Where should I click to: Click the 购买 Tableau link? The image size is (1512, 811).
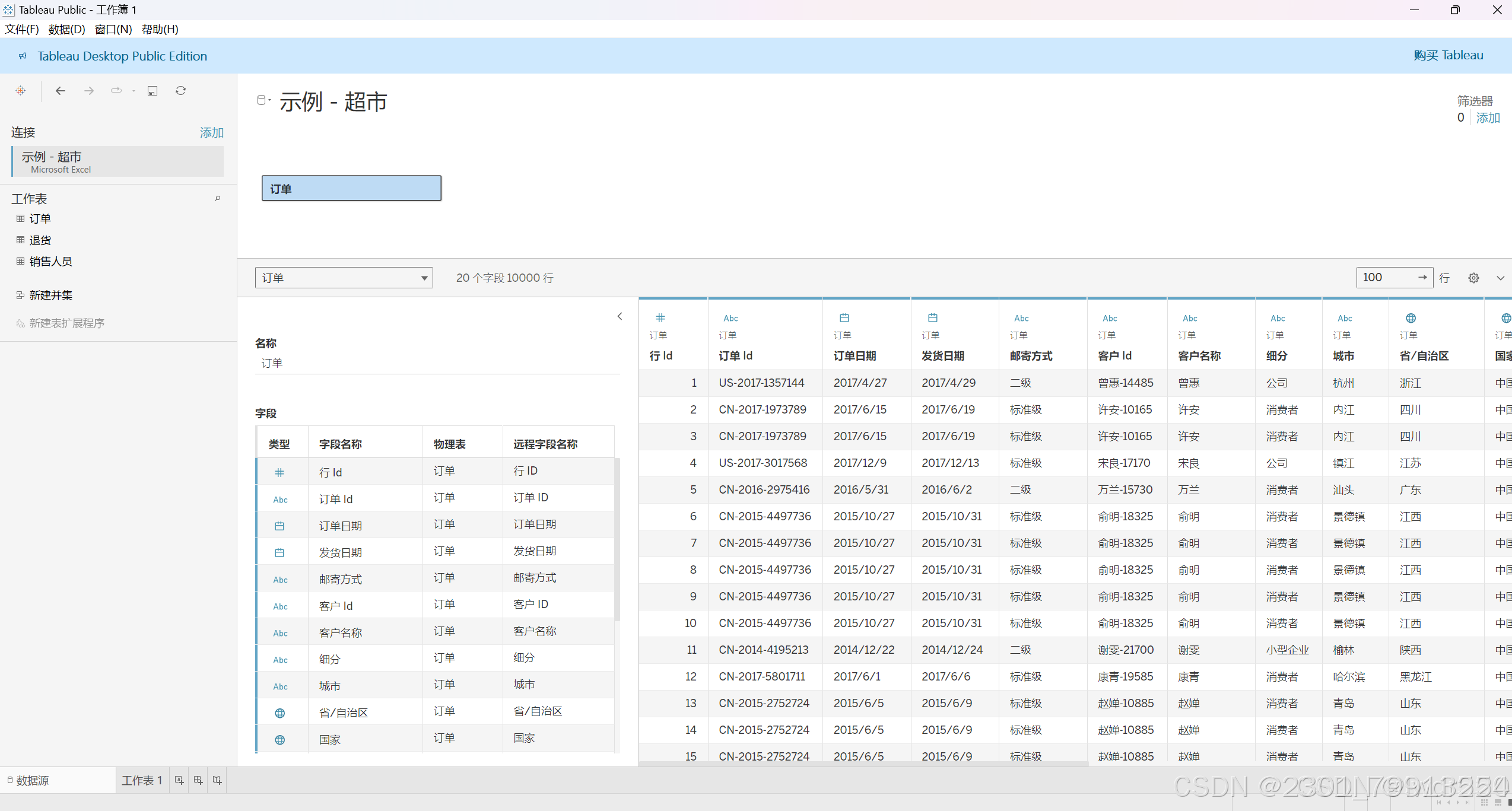[1449, 55]
